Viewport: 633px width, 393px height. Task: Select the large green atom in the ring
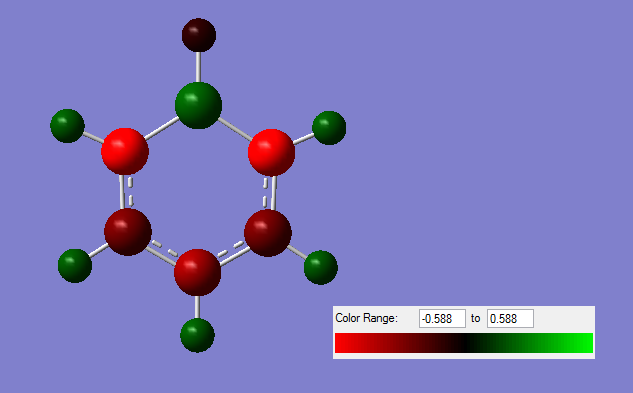pyautogui.click(x=198, y=105)
